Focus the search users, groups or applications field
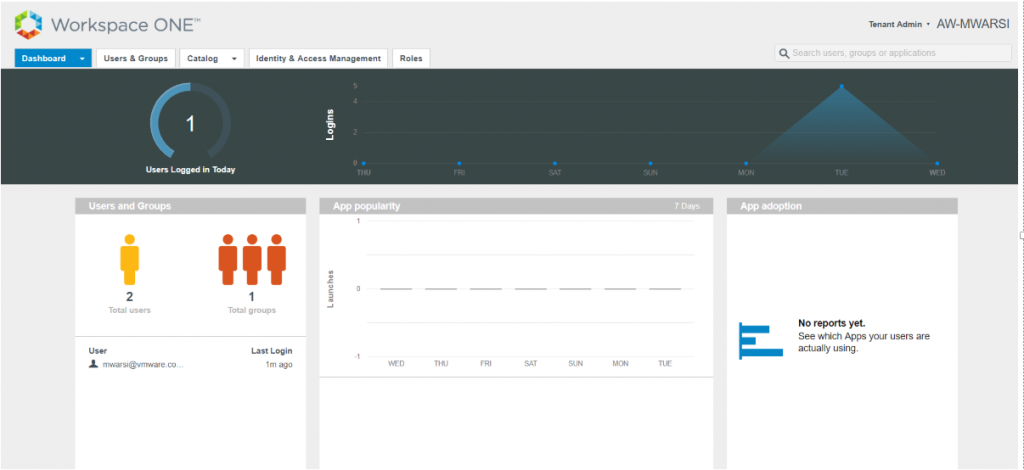Viewport: 1024px width, 470px height. click(x=893, y=53)
